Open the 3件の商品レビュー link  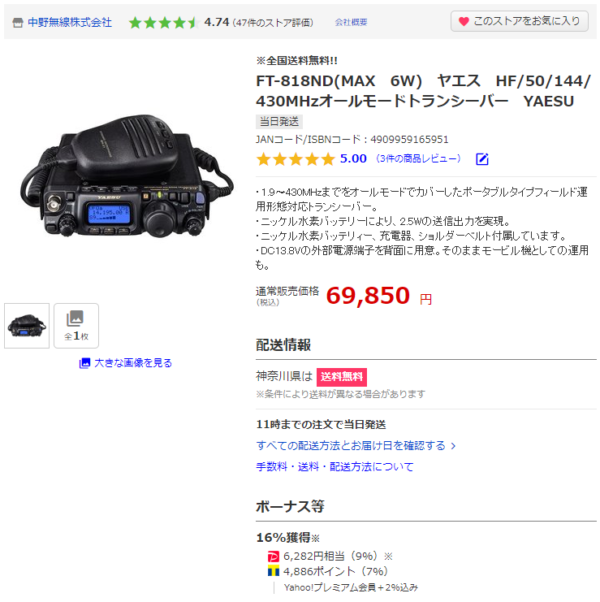(418, 159)
